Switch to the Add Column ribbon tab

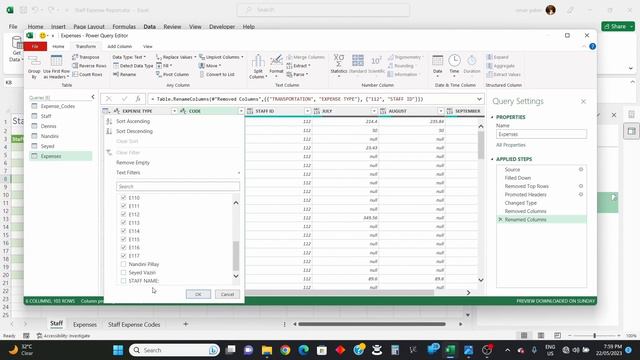coord(119,47)
